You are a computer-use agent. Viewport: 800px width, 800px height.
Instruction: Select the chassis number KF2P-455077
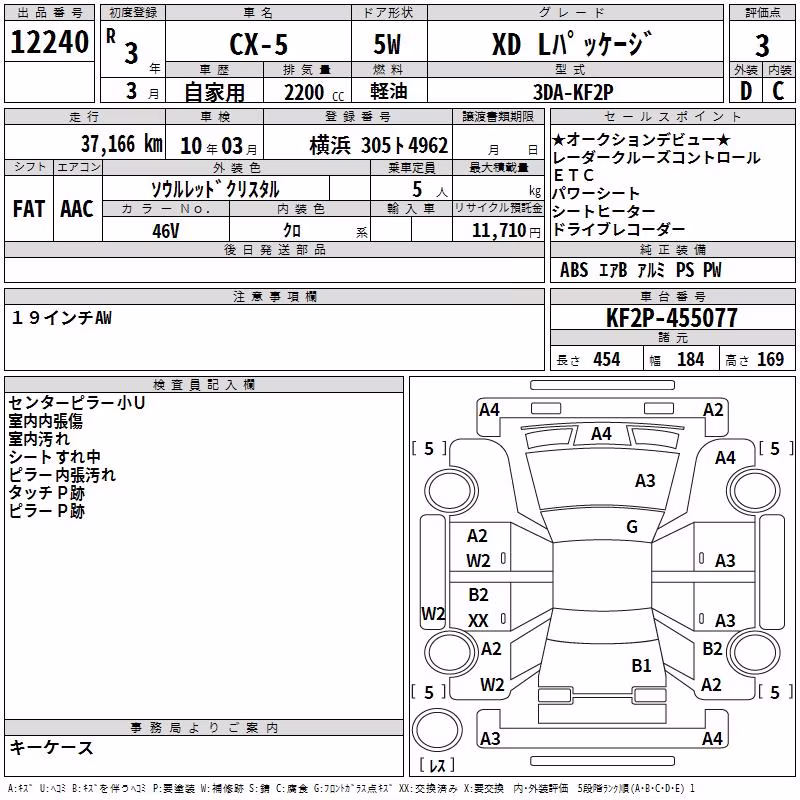coord(672,318)
